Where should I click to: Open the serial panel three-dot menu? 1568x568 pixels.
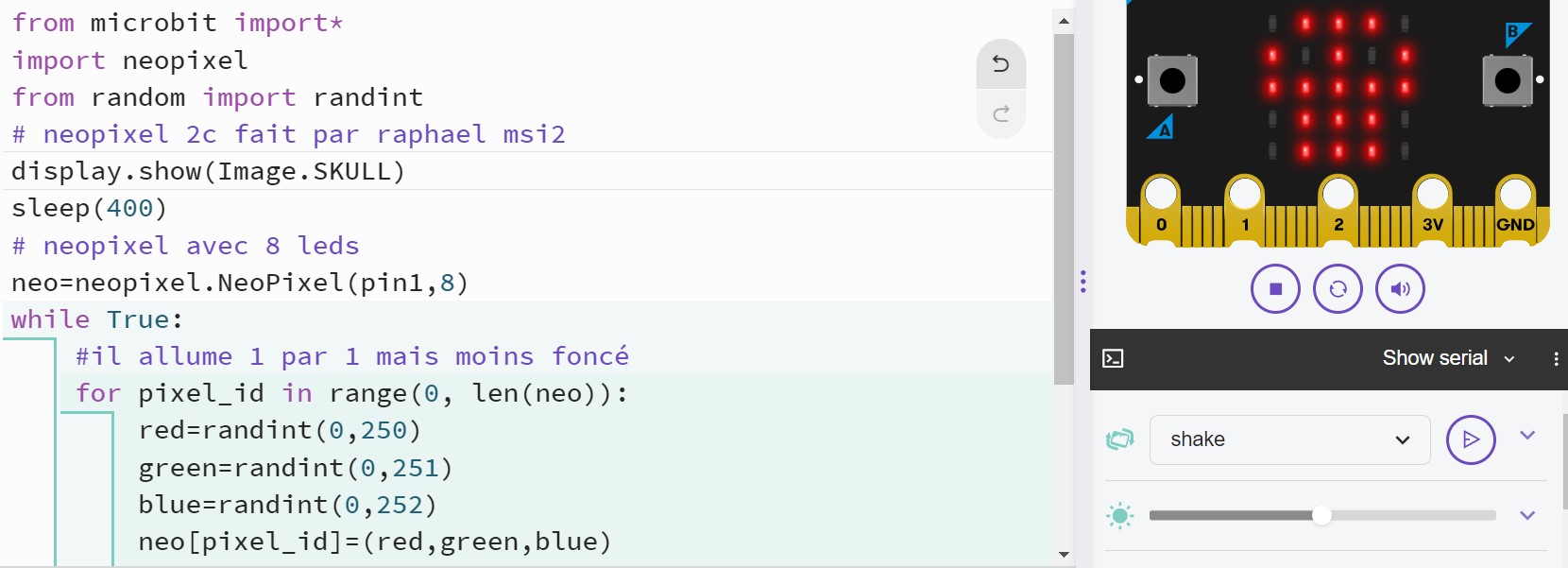(x=1556, y=358)
